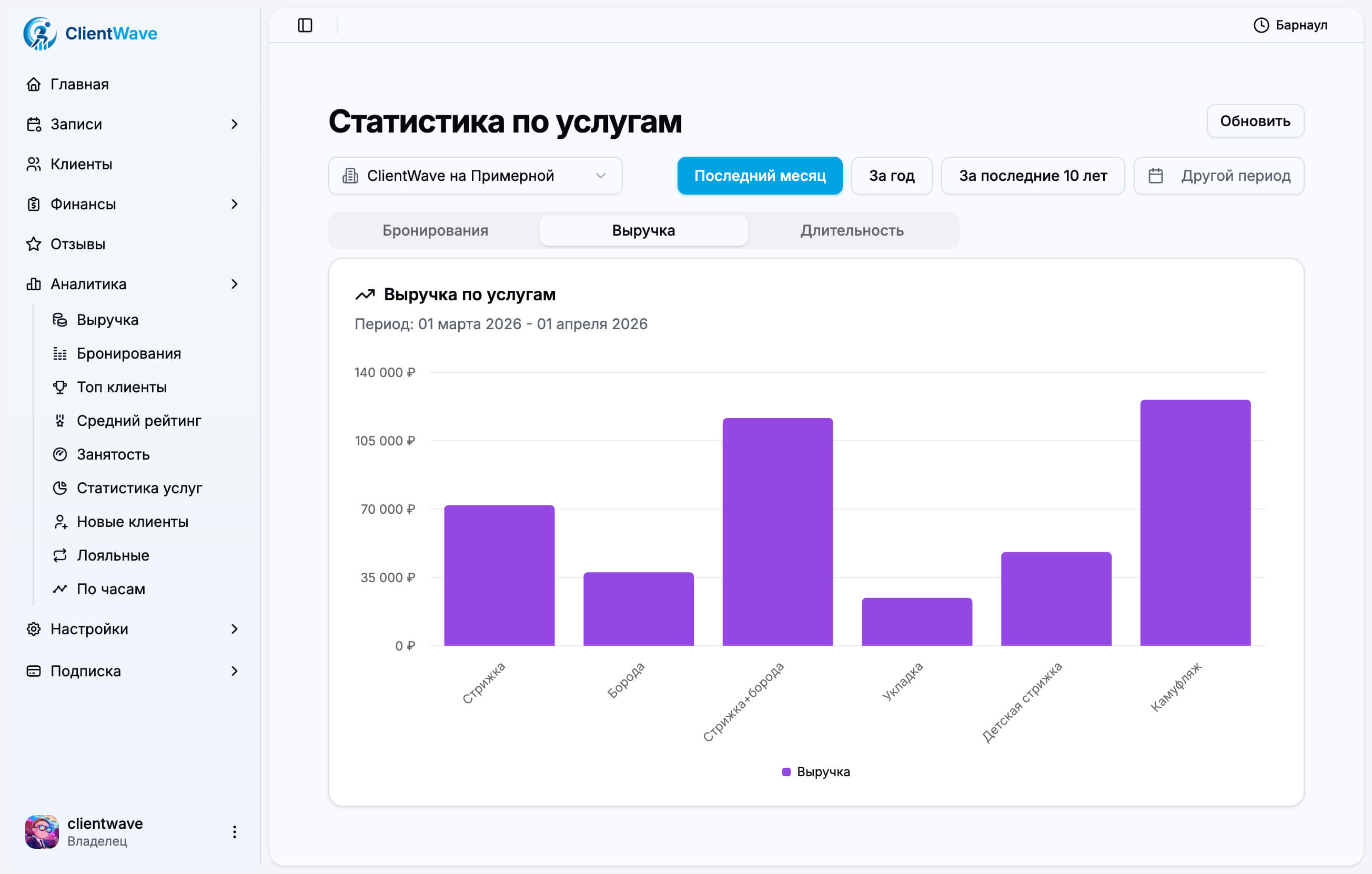Click the Новые клиенты user-plus icon
This screenshot has width=1372, height=874.
click(60, 522)
